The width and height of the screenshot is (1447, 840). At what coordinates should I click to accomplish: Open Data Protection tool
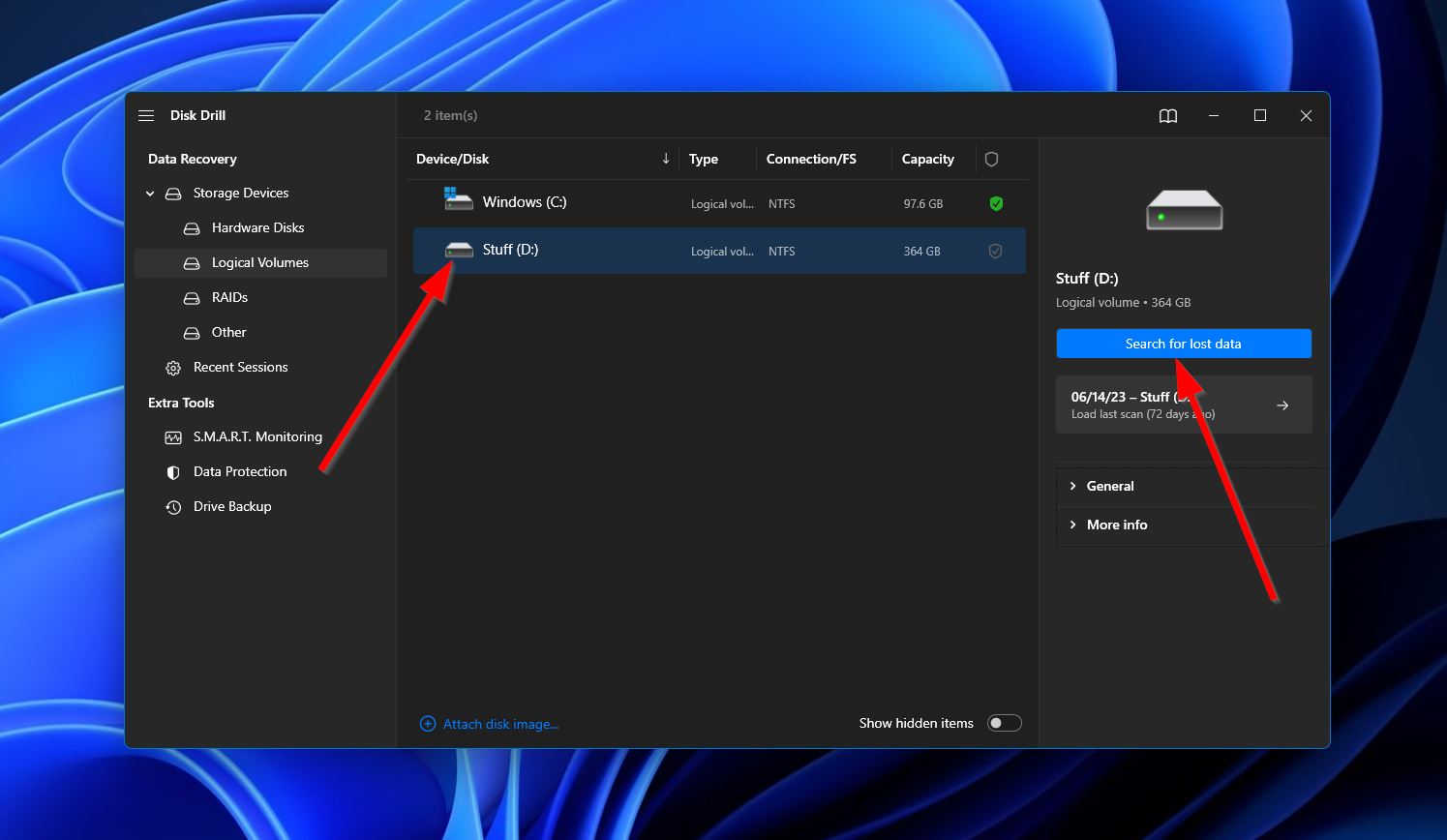click(240, 471)
